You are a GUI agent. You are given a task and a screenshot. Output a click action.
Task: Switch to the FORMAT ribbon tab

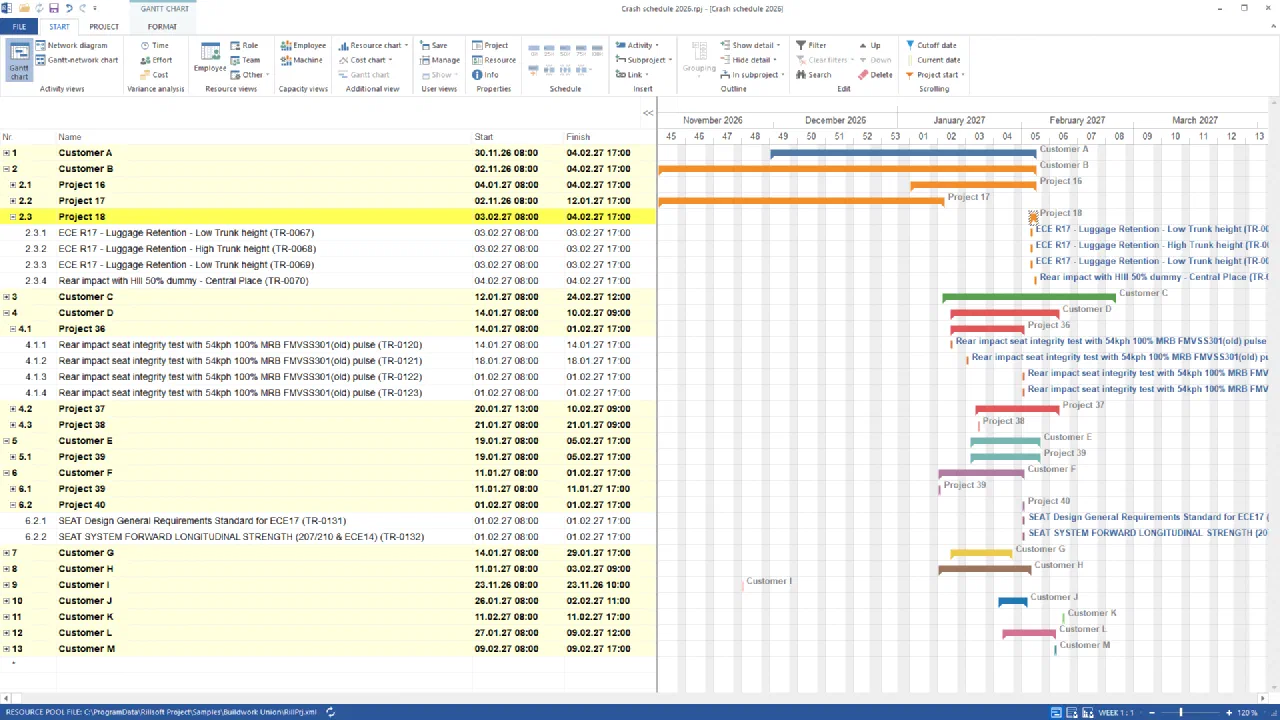click(162, 27)
